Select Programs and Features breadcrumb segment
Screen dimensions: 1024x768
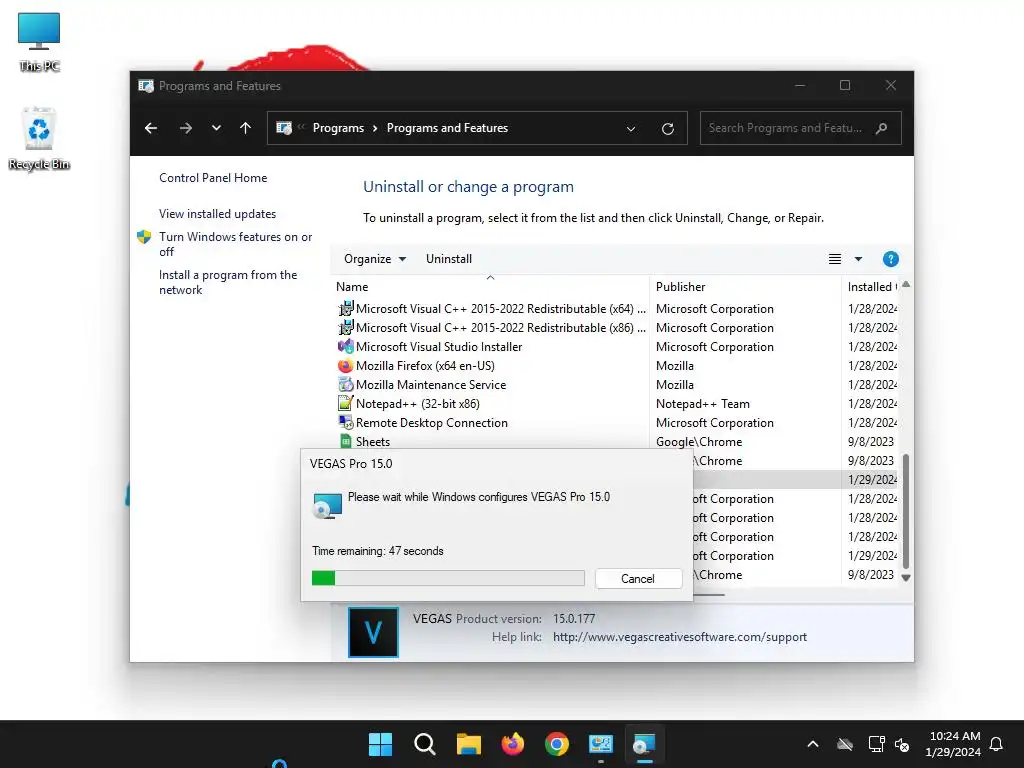click(447, 128)
